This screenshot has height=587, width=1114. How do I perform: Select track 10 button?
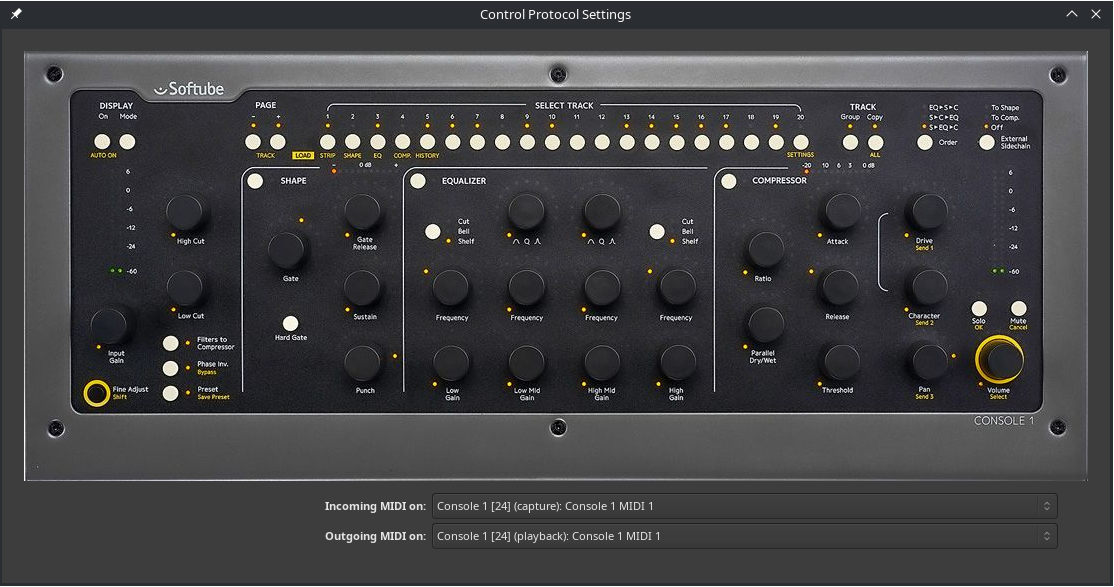[x=552, y=142]
